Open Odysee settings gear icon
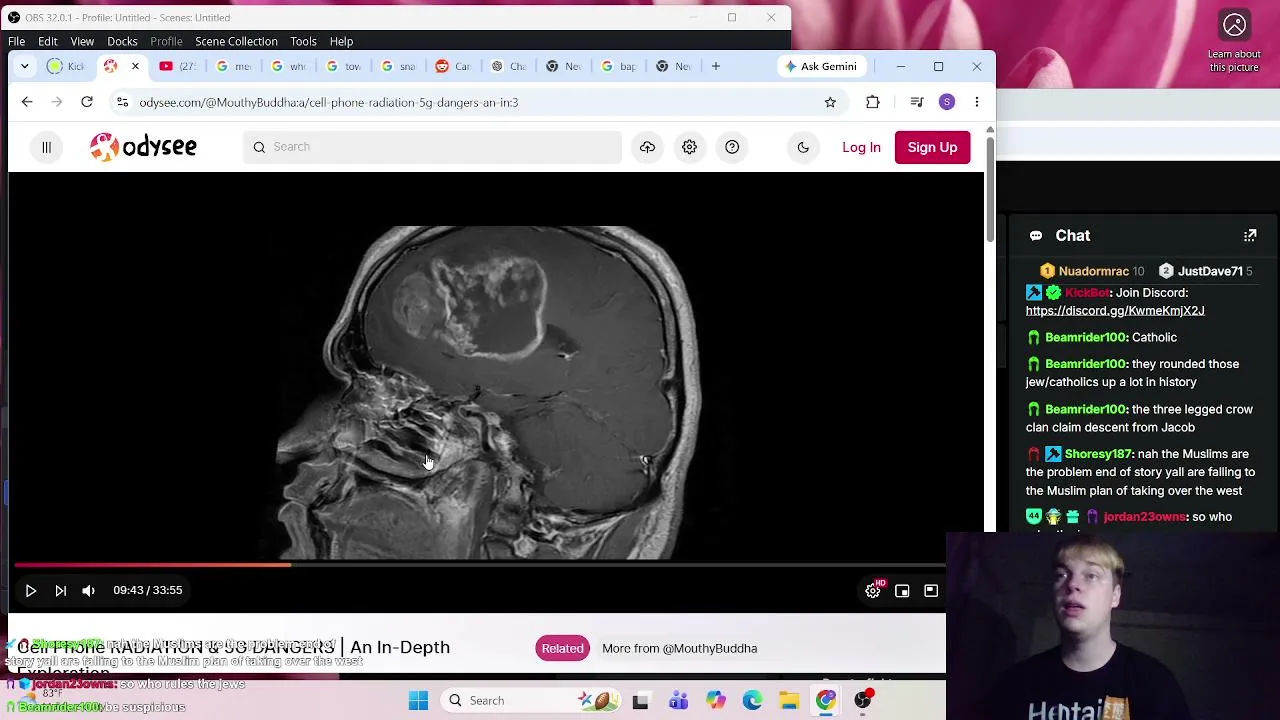The height and width of the screenshot is (720, 1280). 689,147
